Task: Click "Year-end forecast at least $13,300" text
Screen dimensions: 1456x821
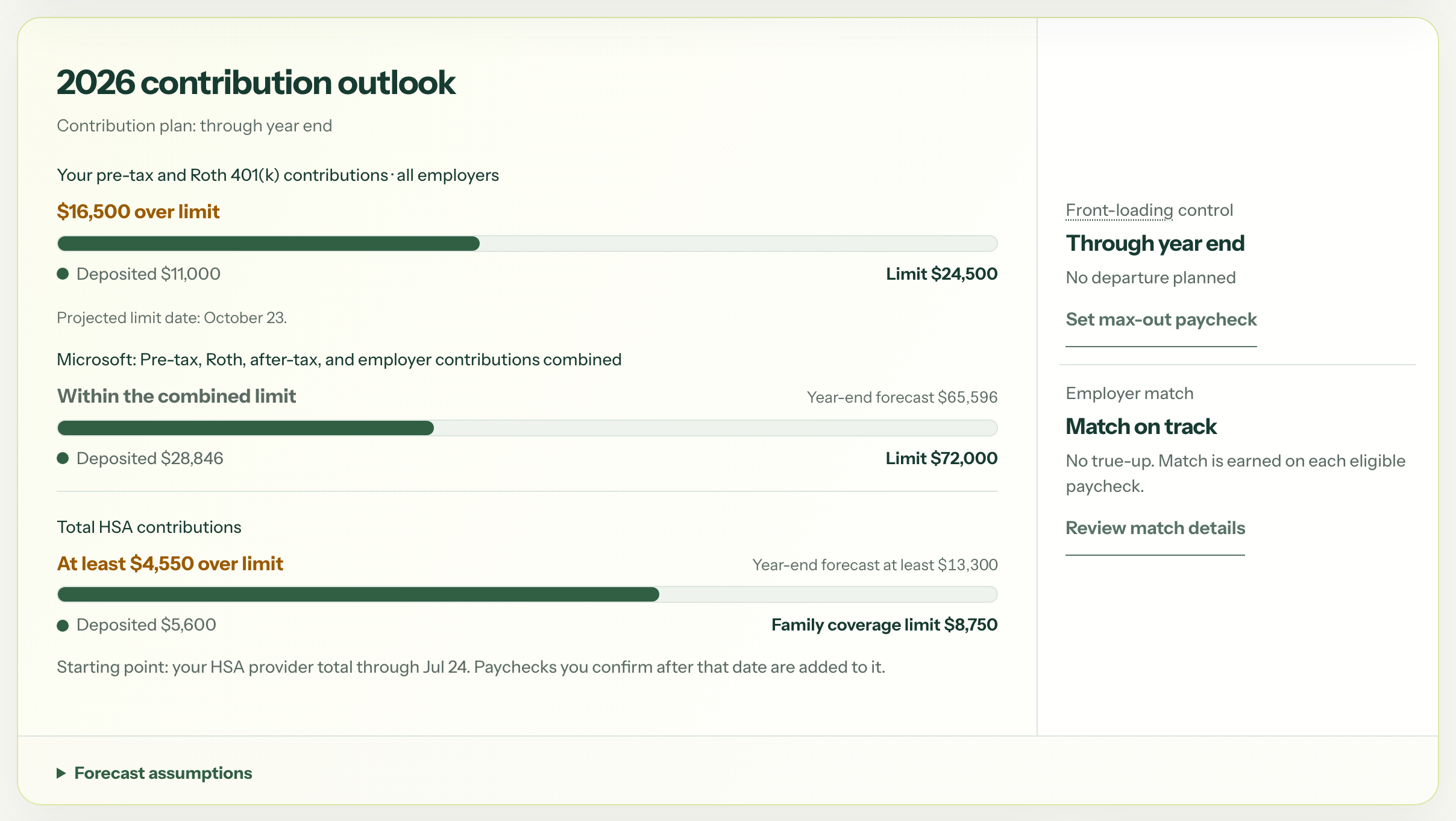Action: point(875,565)
